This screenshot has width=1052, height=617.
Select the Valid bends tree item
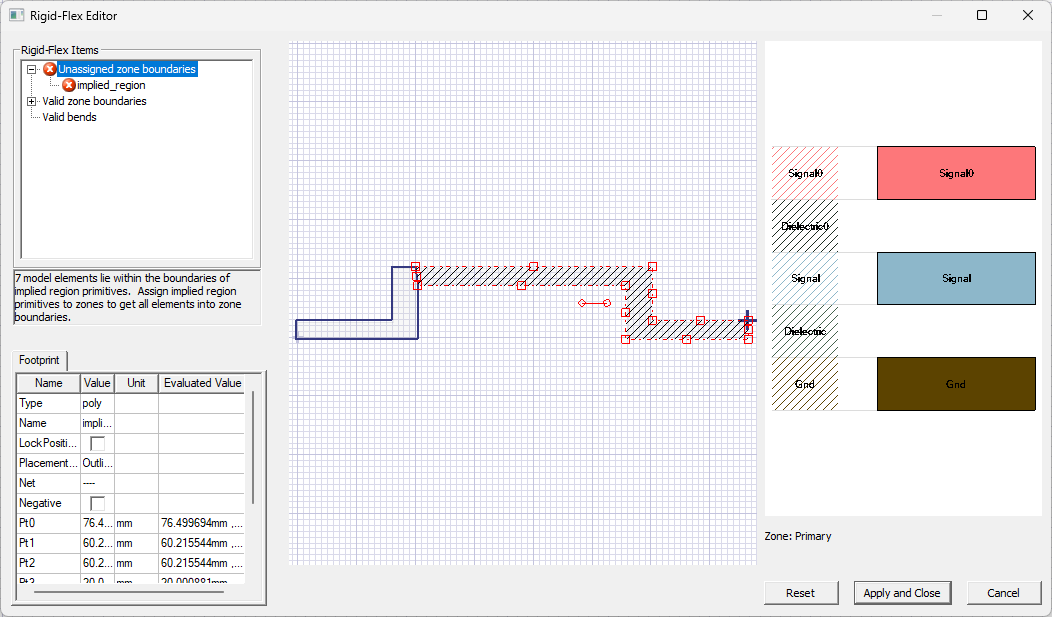(x=68, y=117)
